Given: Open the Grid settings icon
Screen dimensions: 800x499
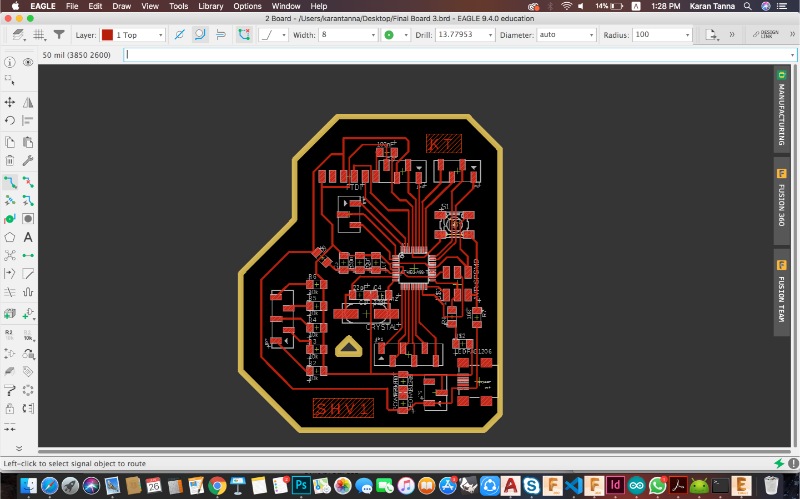Looking at the screenshot, I should pyautogui.click(x=39, y=35).
